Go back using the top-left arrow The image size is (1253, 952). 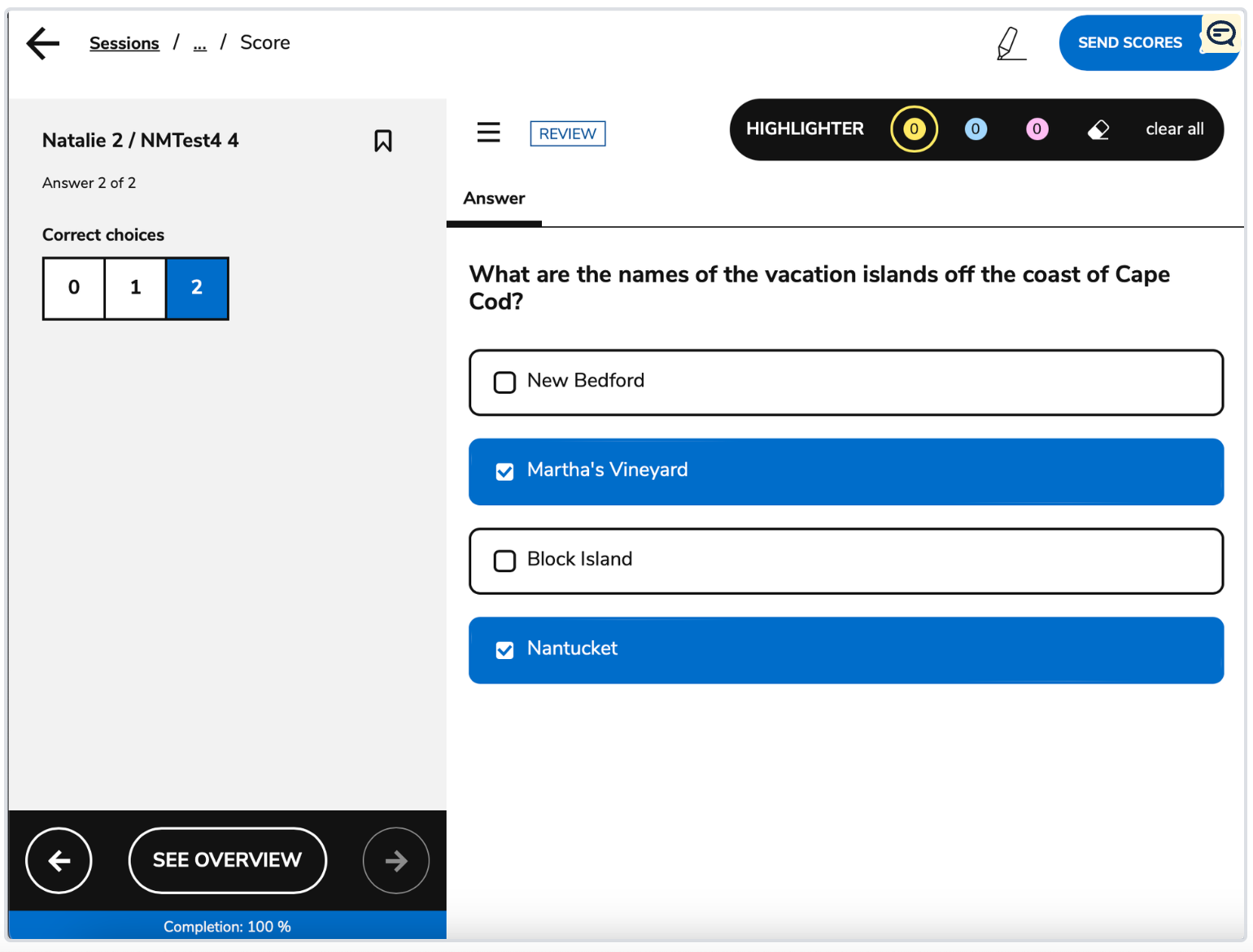click(x=43, y=43)
